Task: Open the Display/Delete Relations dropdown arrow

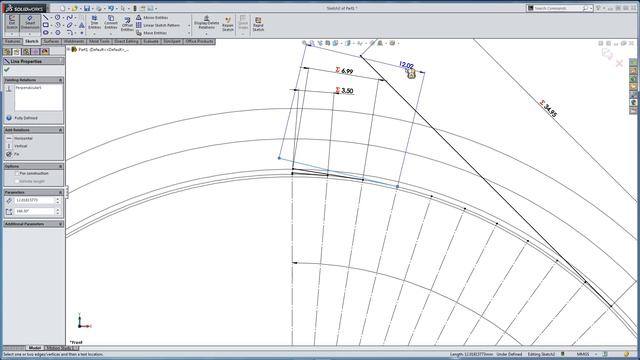Action: point(206,34)
